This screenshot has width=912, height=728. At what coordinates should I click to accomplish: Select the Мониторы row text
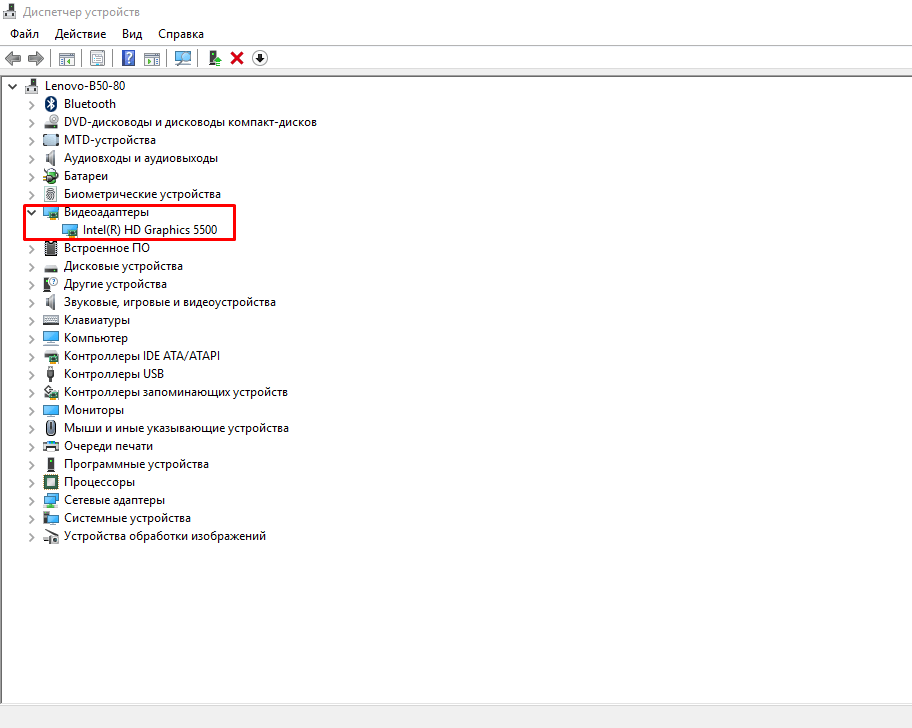[94, 411]
